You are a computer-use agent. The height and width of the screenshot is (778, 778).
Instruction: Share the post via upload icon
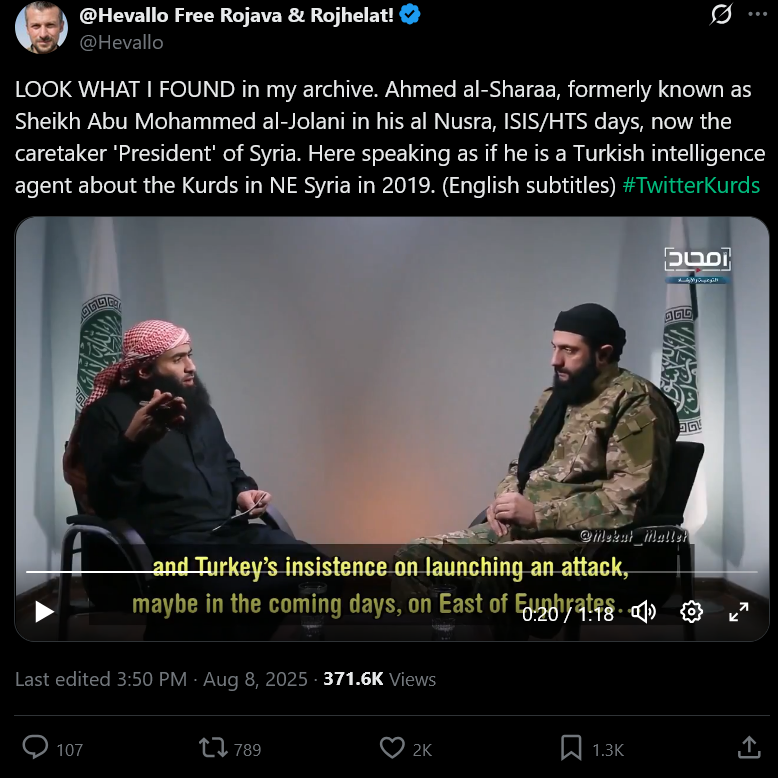pyautogui.click(x=749, y=747)
